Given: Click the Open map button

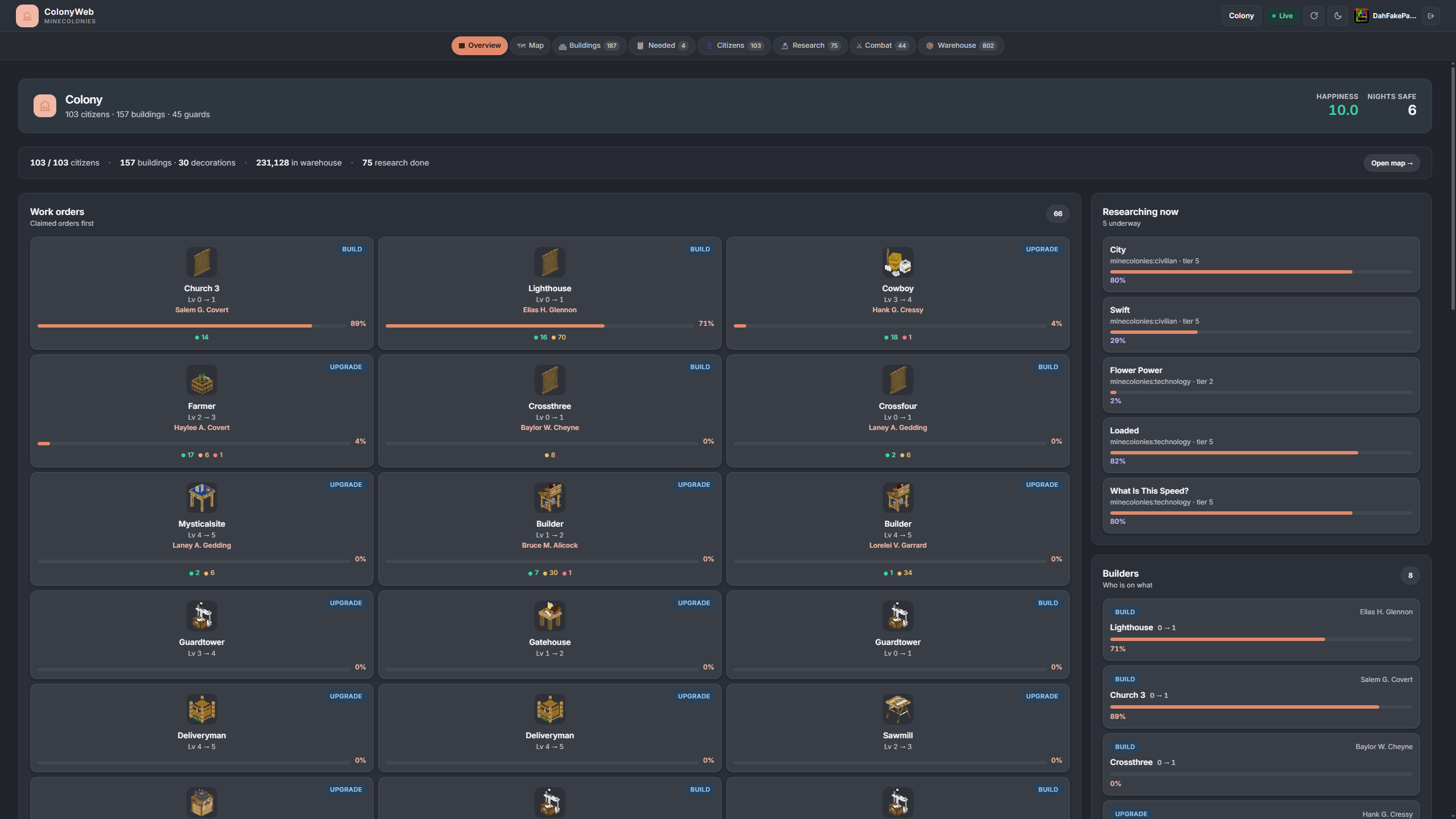Looking at the screenshot, I should [x=1392, y=163].
